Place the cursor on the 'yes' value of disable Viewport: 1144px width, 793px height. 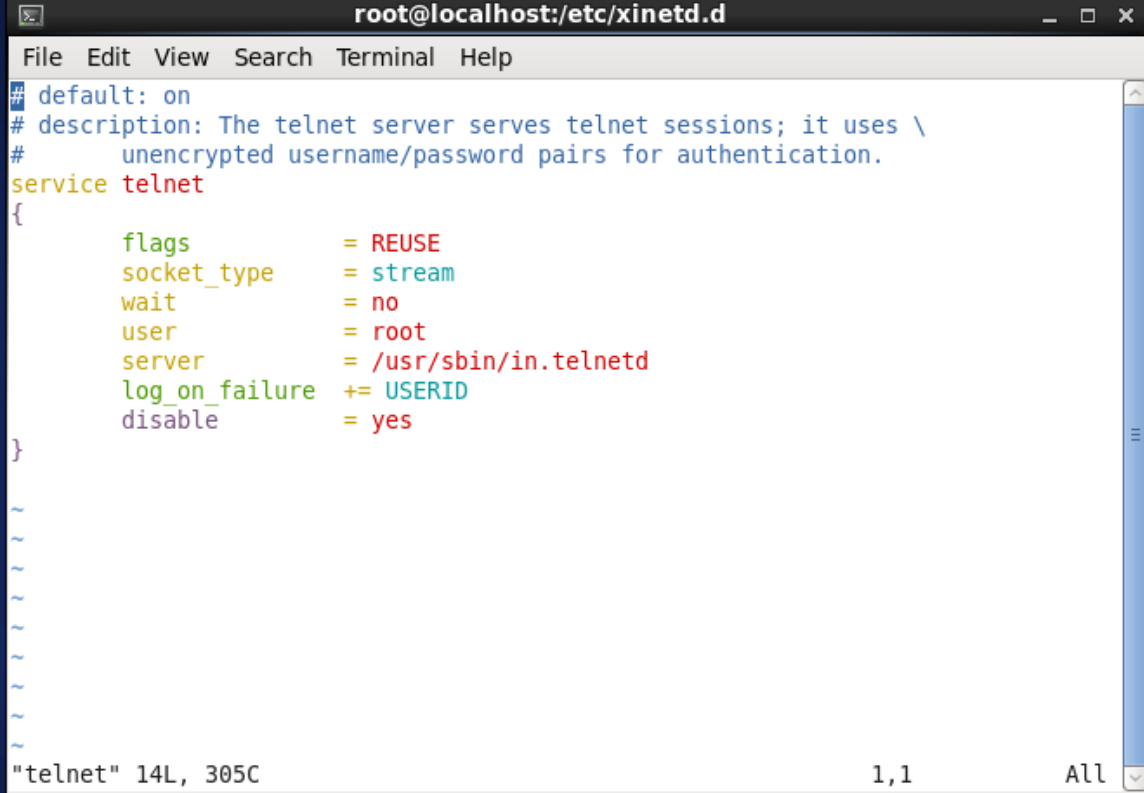tap(392, 420)
